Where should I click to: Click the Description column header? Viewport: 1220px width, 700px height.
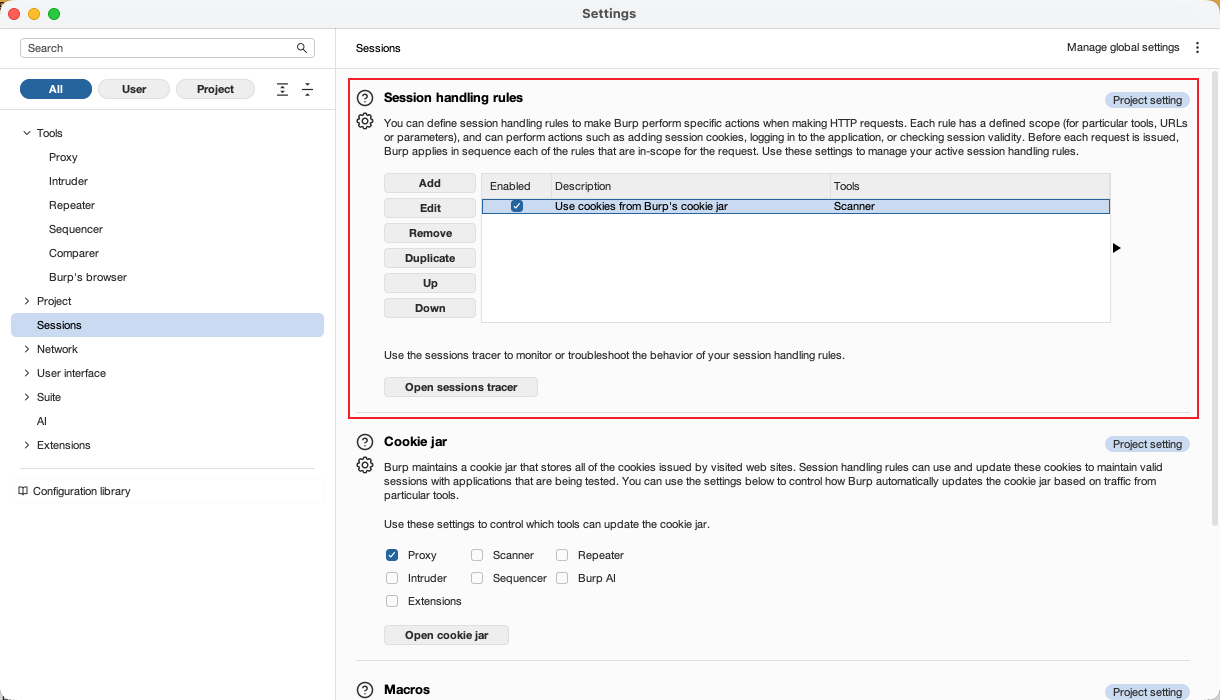[690, 186]
